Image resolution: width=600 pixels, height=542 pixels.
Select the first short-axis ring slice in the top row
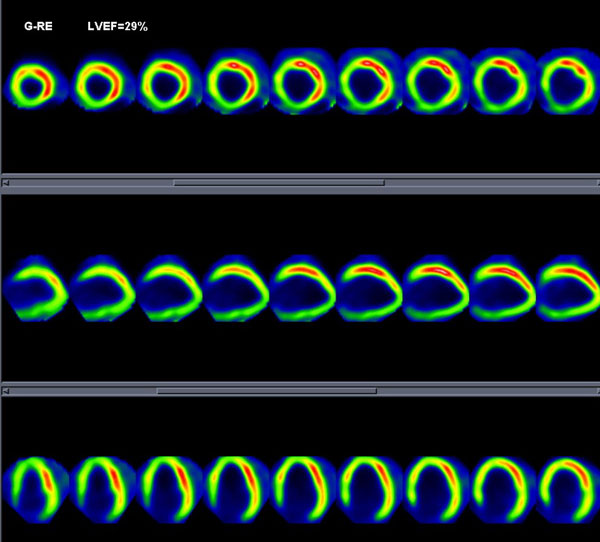pos(34,85)
